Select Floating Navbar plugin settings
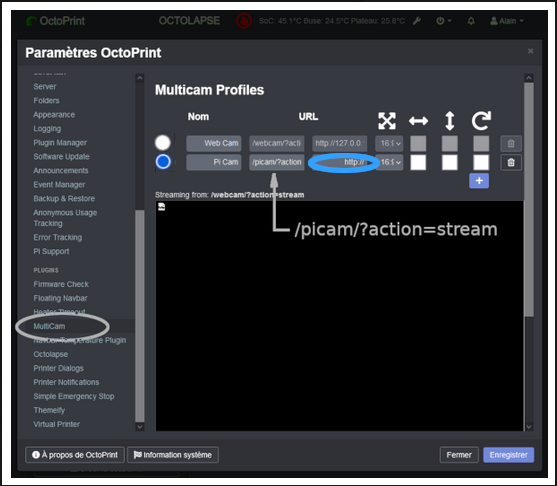Screen dimensions: 557x486 pyautogui.click(x=60, y=298)
